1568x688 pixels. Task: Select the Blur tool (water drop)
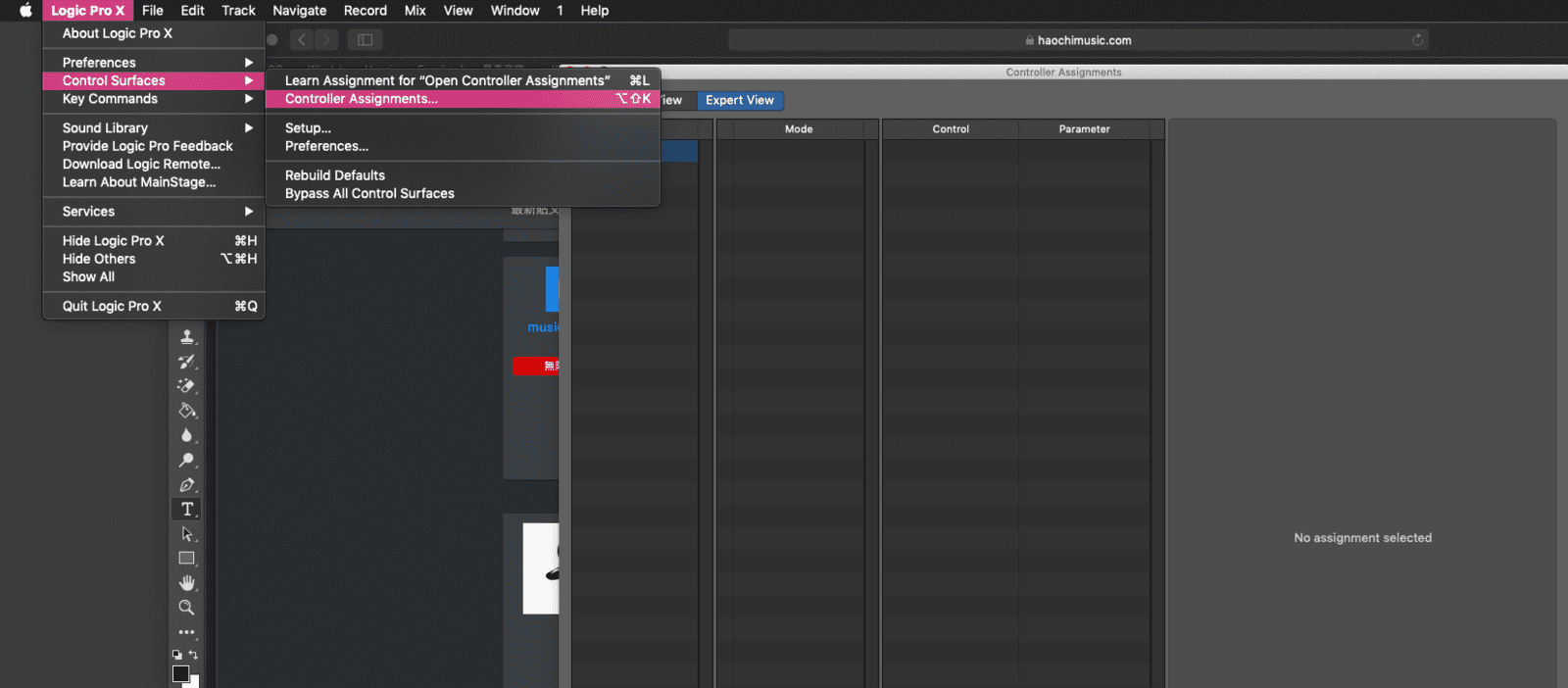tap(187, 435)
